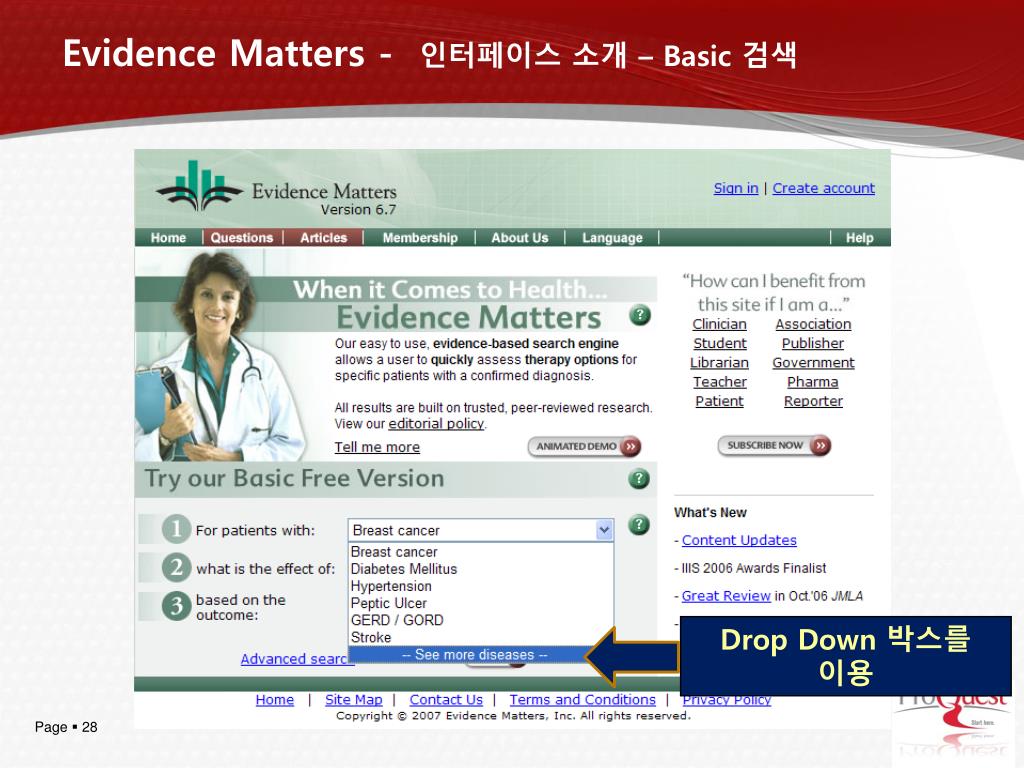View the editorial policy link
Image resolution: width=1024 pixels, height=768 pixels.
pyautogui.click(x=436, y=423)
